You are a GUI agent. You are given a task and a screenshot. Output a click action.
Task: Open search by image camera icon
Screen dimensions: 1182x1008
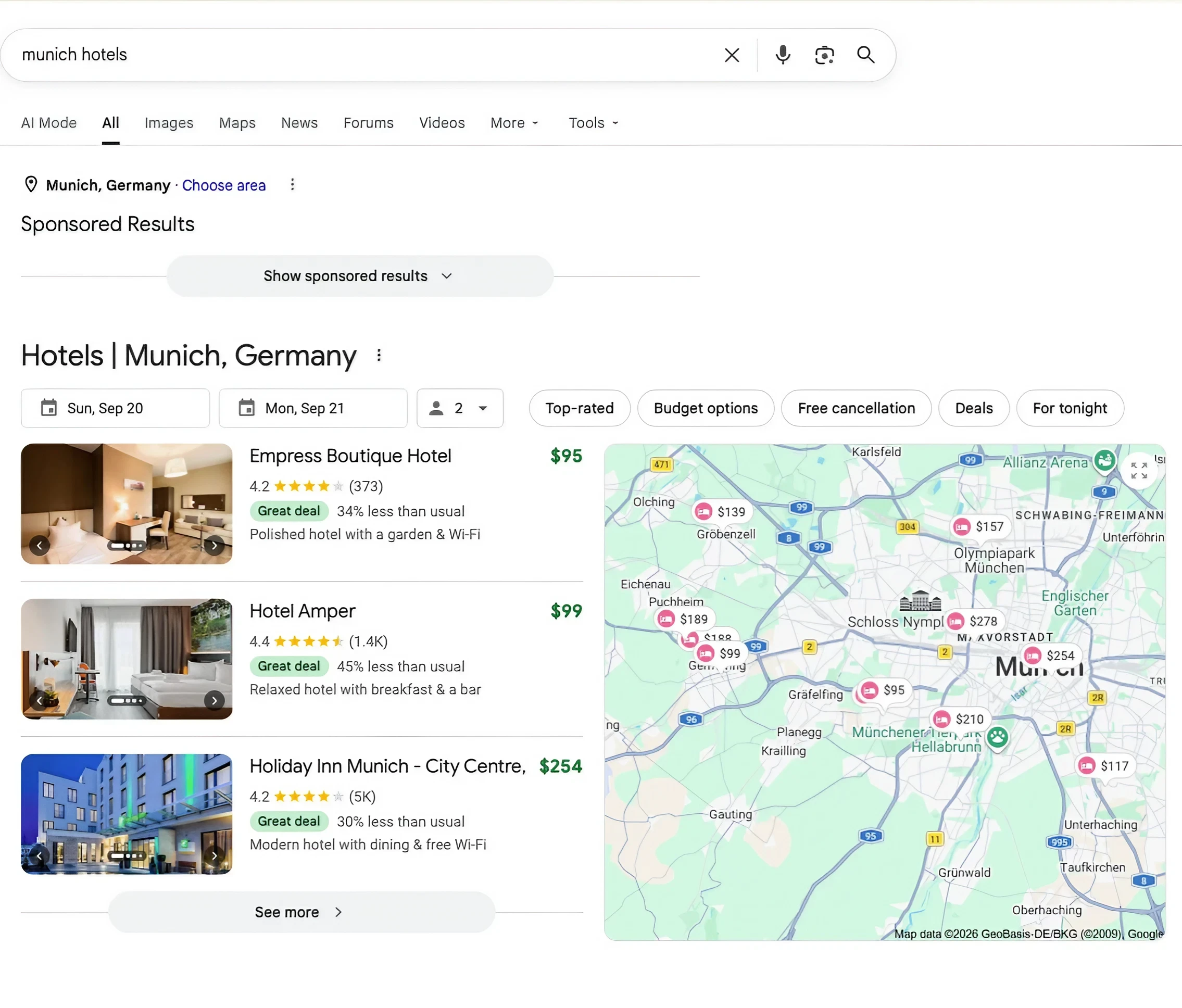824,55
